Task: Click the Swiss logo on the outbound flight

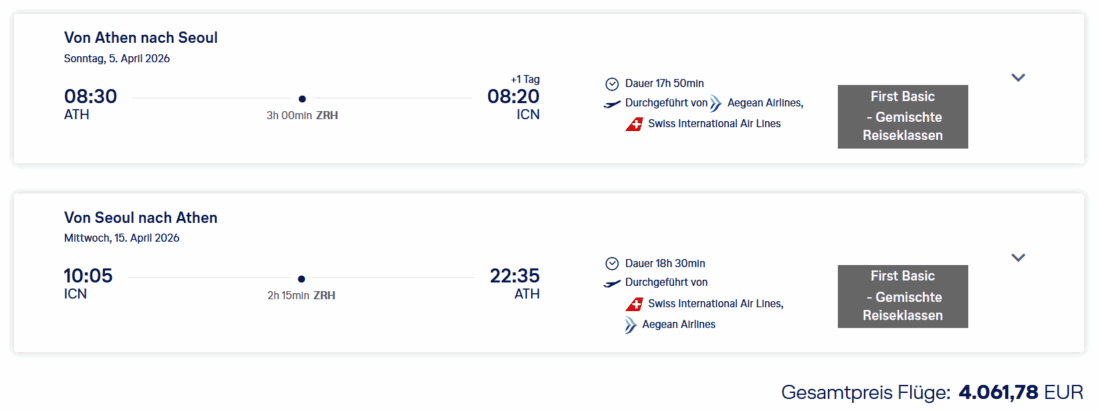Action: 633,124
